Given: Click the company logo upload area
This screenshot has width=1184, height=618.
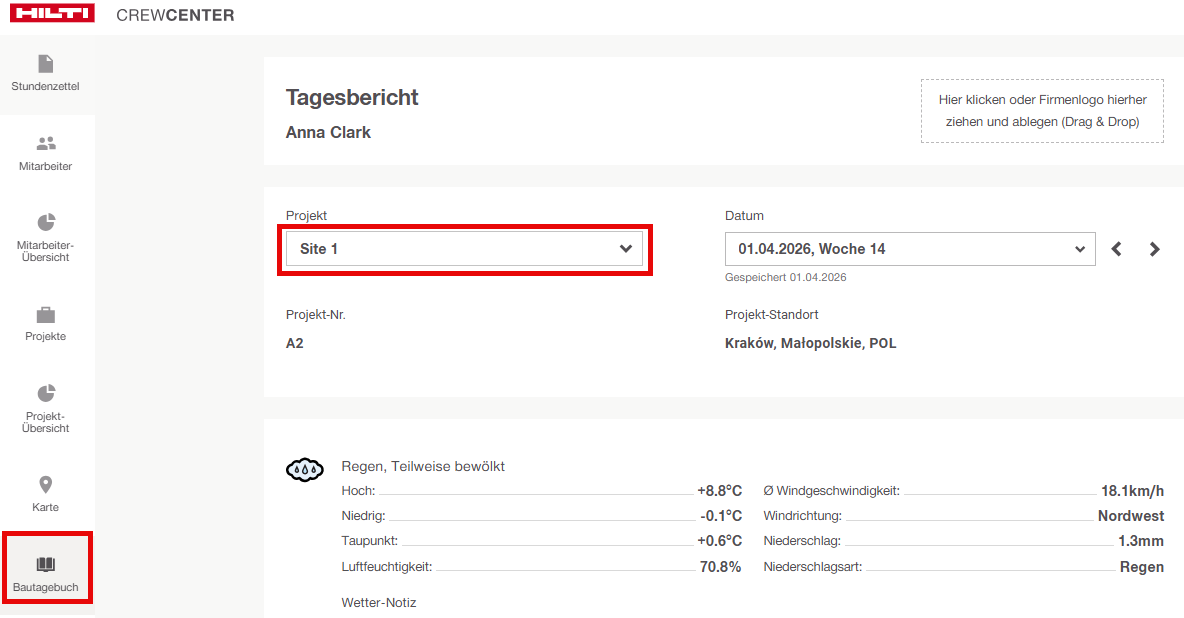Looking at the screenshot, I should 1042,111.
